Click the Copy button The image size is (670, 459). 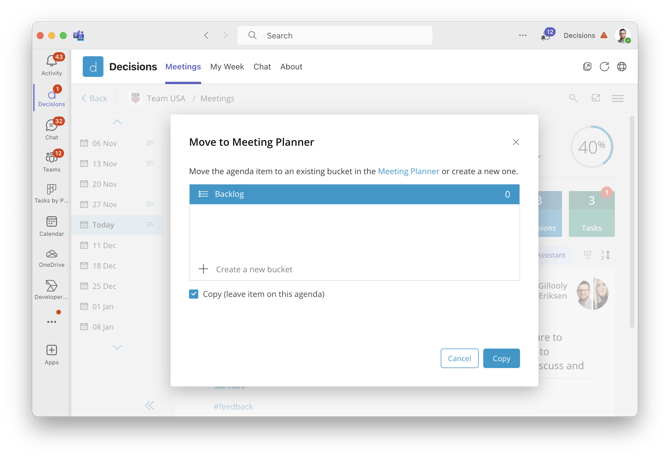(501, 358)
